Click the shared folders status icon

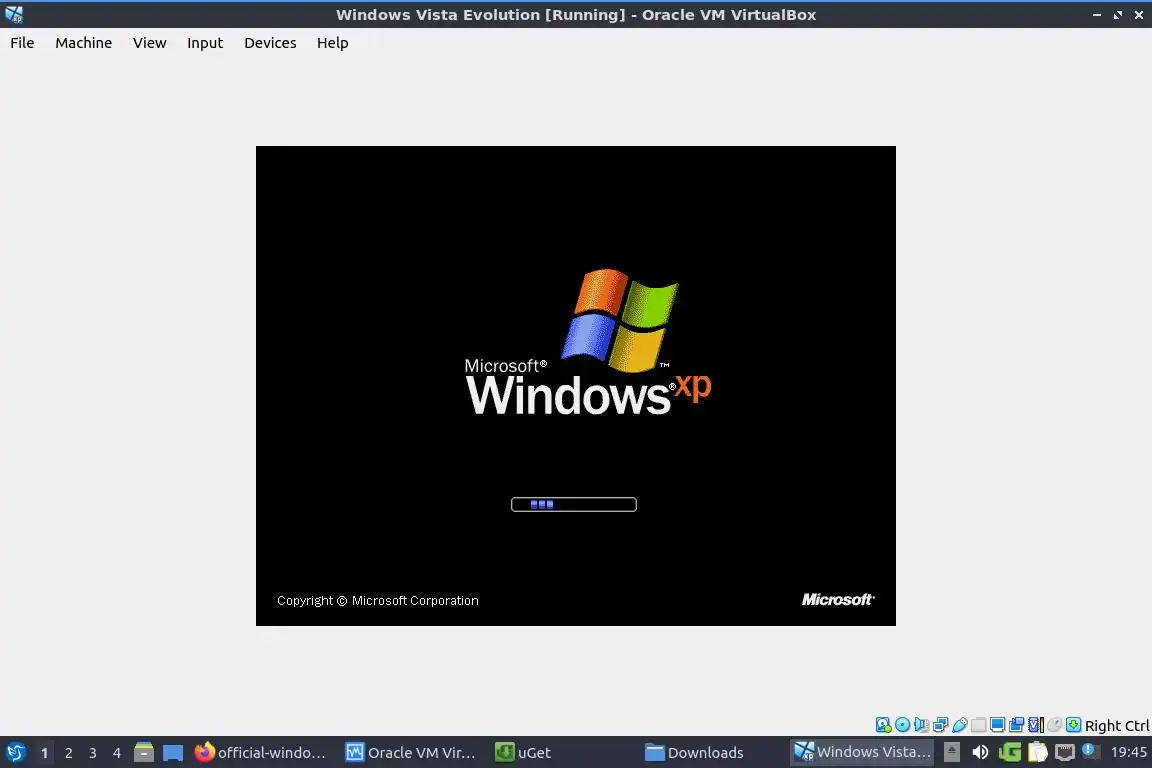pos(979,725)
